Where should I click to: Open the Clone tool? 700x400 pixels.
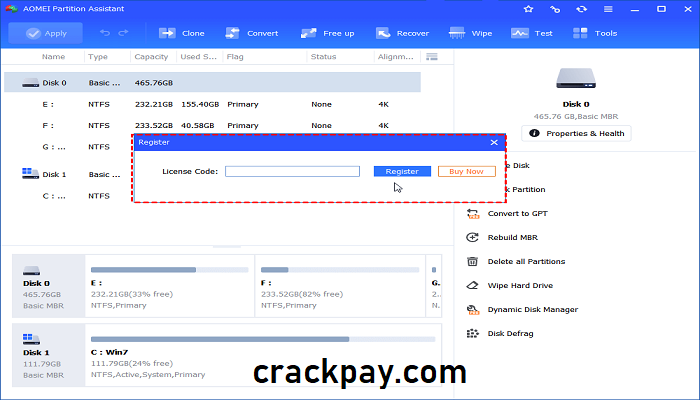pos(181,33)
